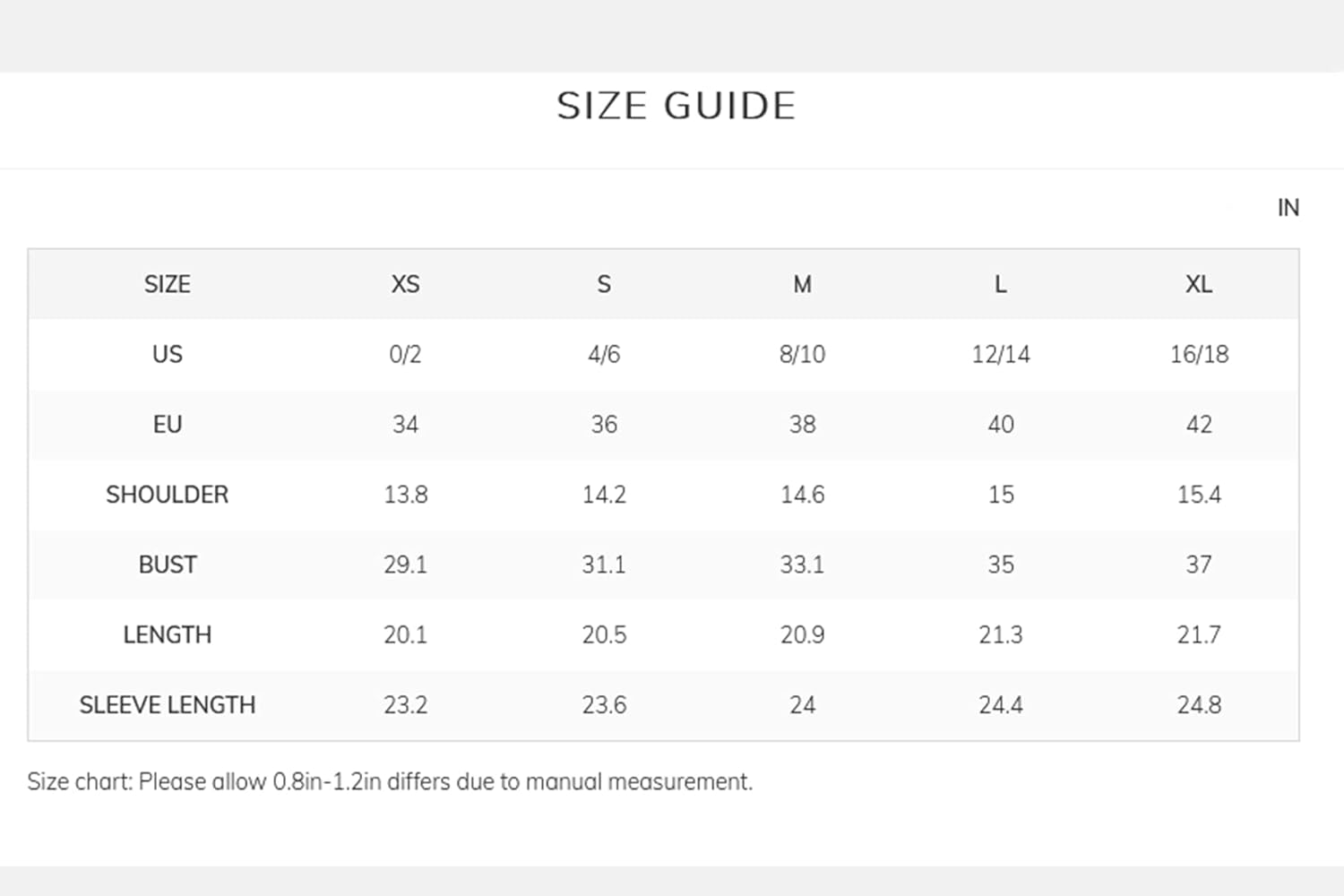Click the SIZE row label
The image size is (1344, 896).
click(x=168, y=284)
